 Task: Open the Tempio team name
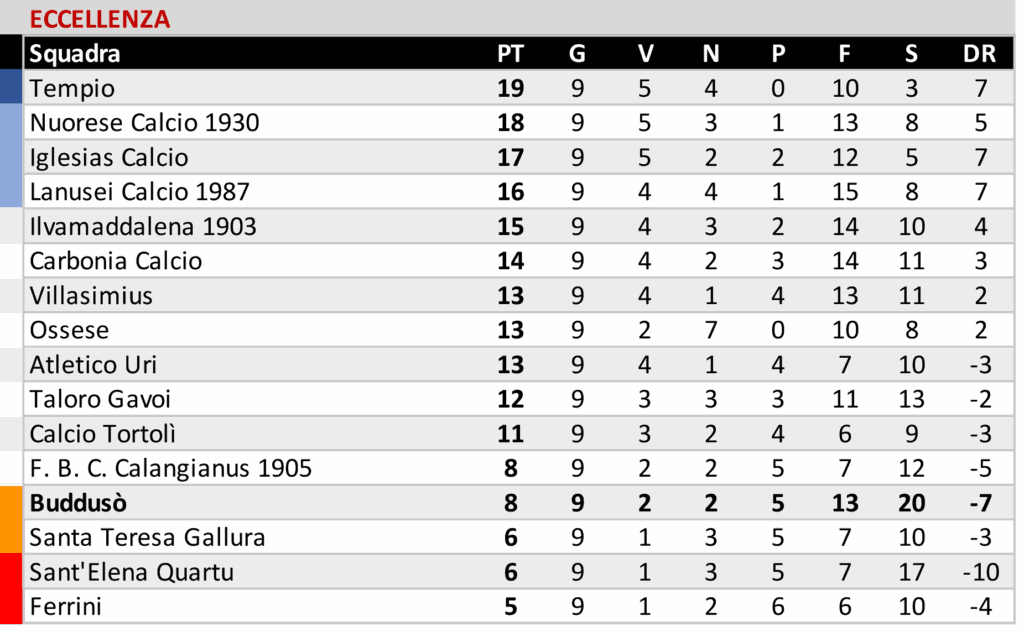[72, 89]
